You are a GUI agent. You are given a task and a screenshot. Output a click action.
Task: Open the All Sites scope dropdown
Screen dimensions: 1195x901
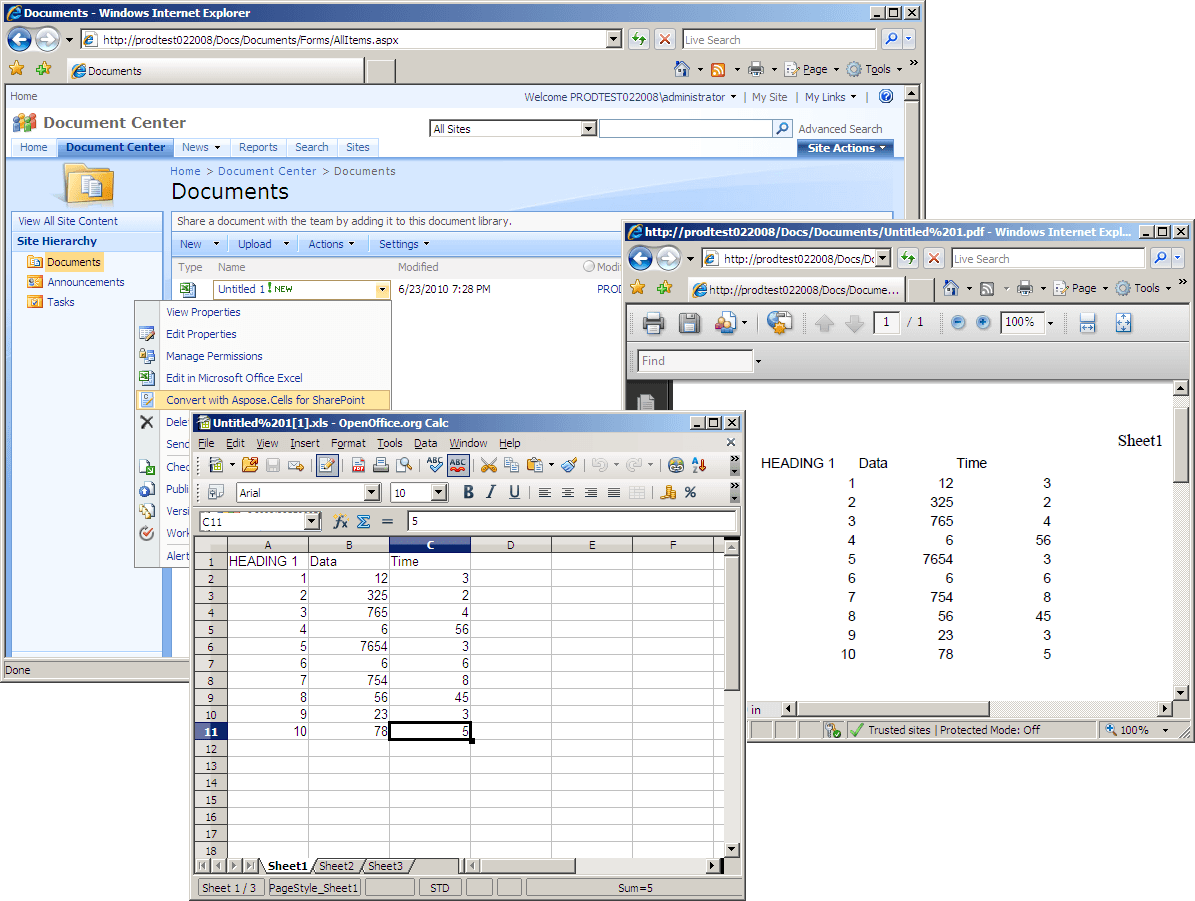[x=588, y=129]
